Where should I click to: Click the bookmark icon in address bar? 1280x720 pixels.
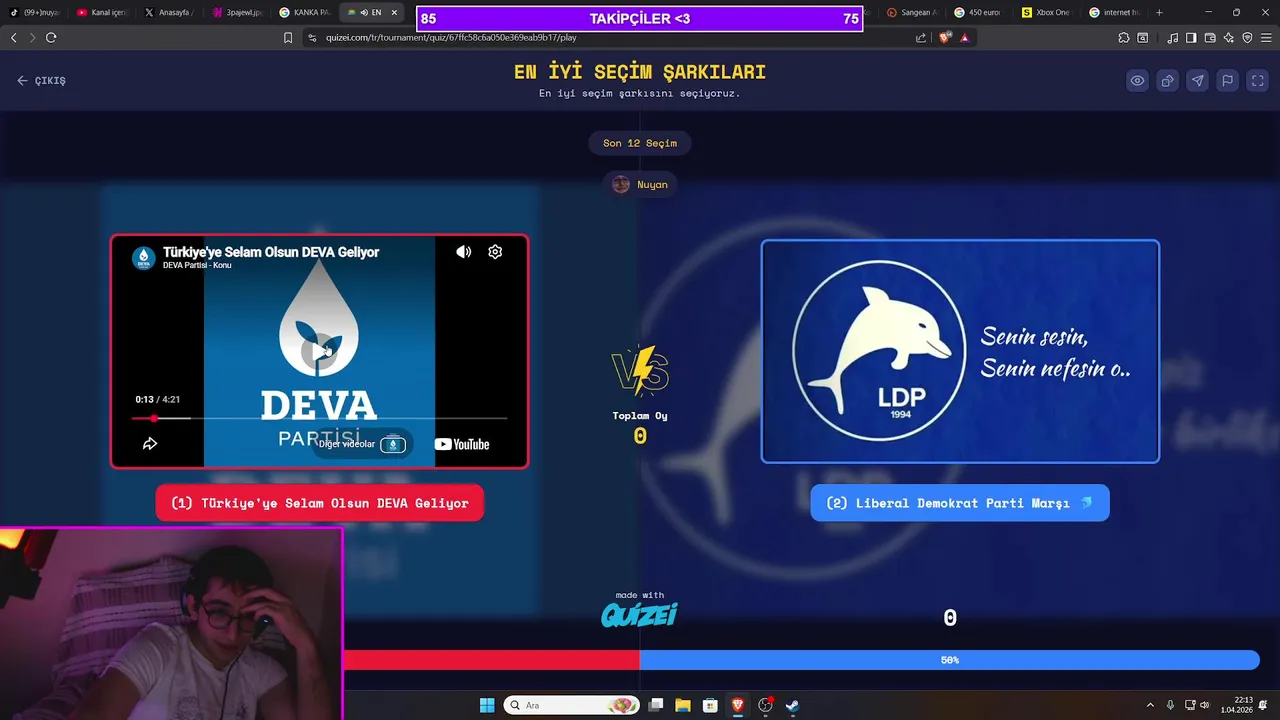click(x=288, y=38)
